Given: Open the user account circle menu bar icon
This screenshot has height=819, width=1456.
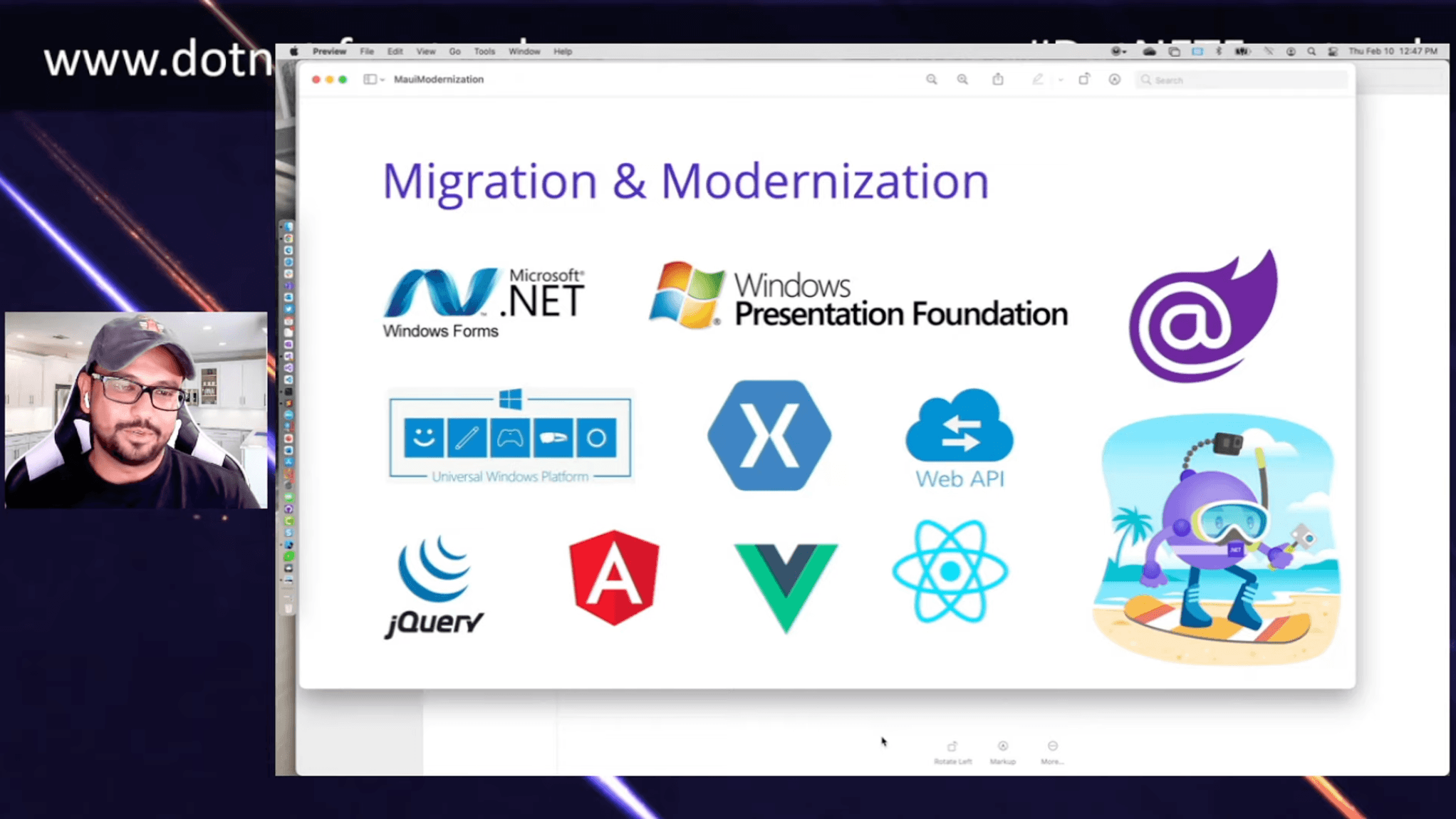Looking at the screenshot, I should [x=1291, y=51].
